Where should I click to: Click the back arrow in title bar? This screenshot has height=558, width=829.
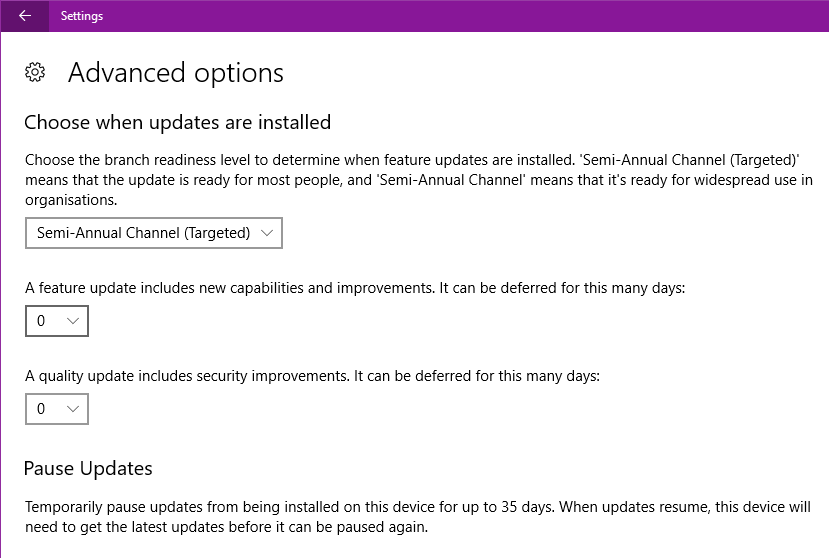25,16
